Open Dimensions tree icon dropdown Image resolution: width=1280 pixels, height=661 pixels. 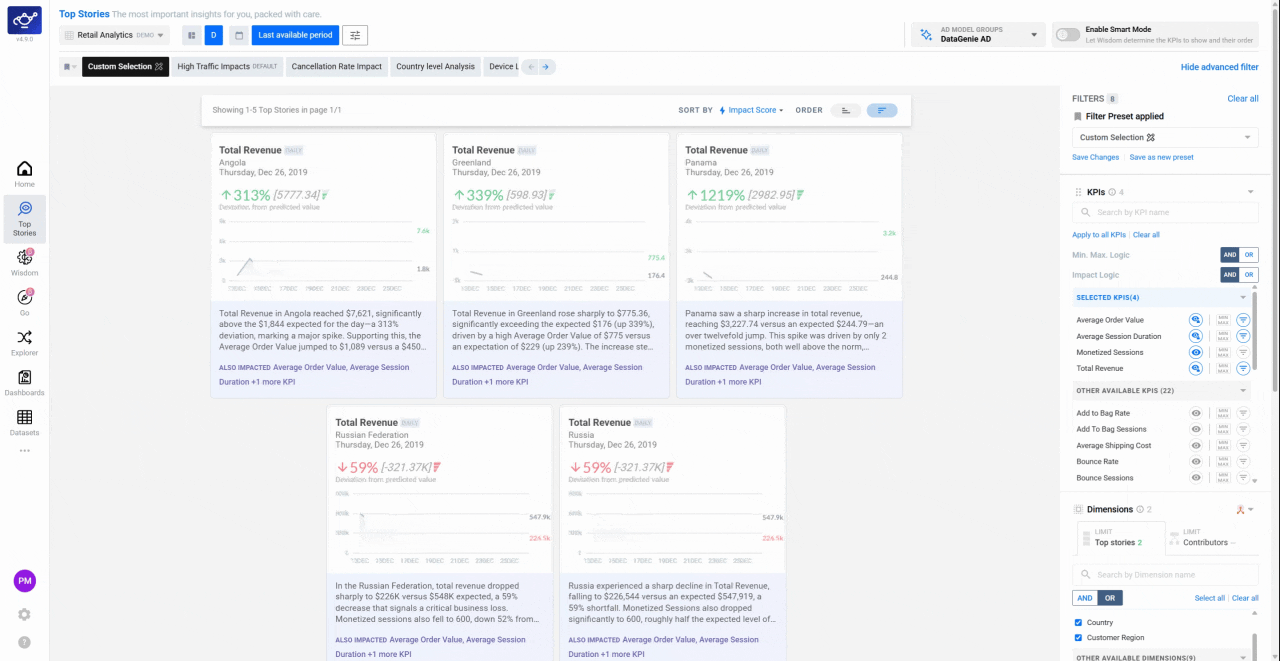tap(1245, 509)
